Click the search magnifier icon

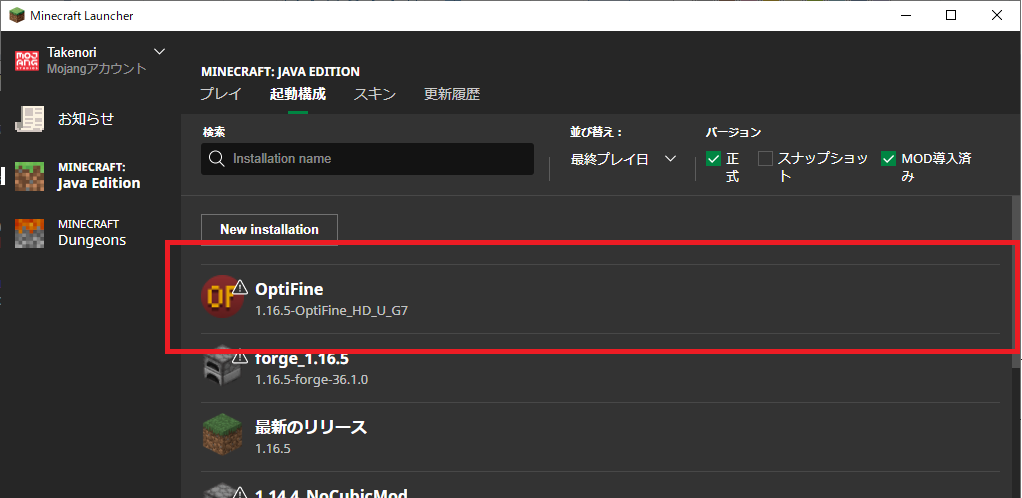(x=216, y=159)
